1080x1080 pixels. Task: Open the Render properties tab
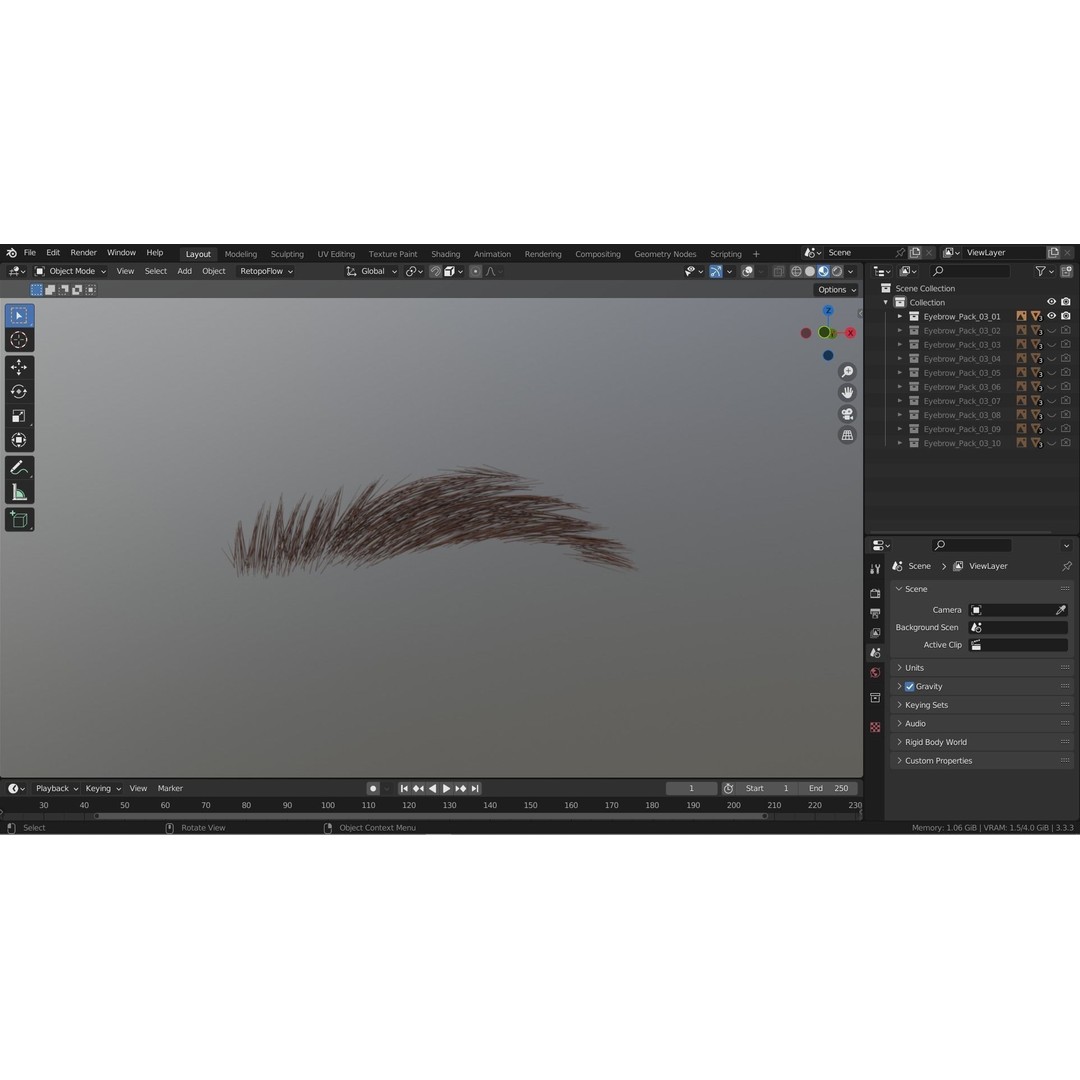click(x=875, y=593)
